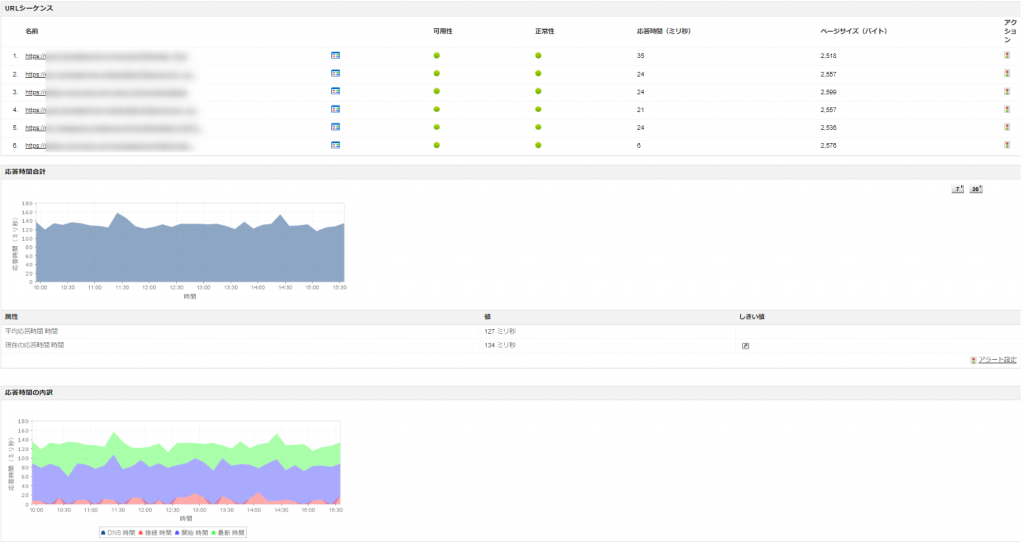1024x542 pixels.
Task: Click the action icon for URL row 2
Action: tap(1006, 74)
